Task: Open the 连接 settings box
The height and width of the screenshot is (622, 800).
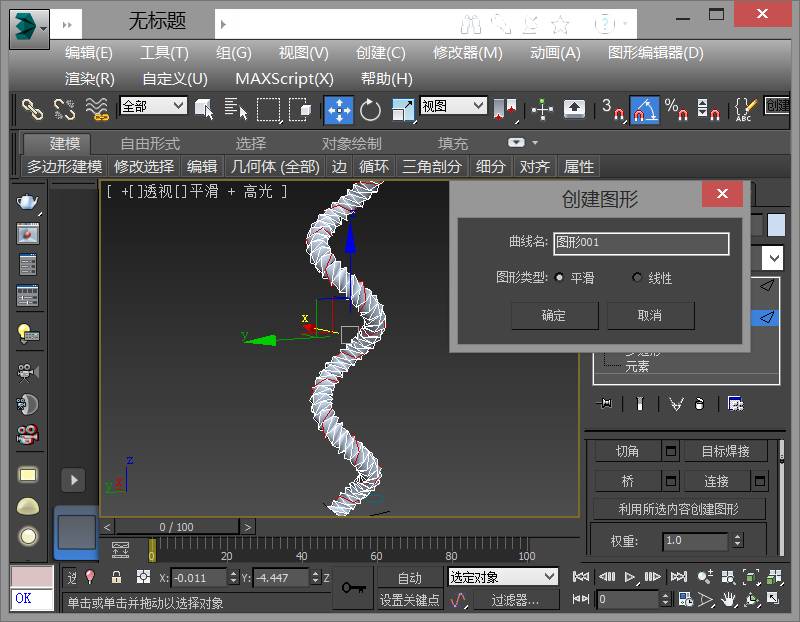Action: (x=760, y=481)
